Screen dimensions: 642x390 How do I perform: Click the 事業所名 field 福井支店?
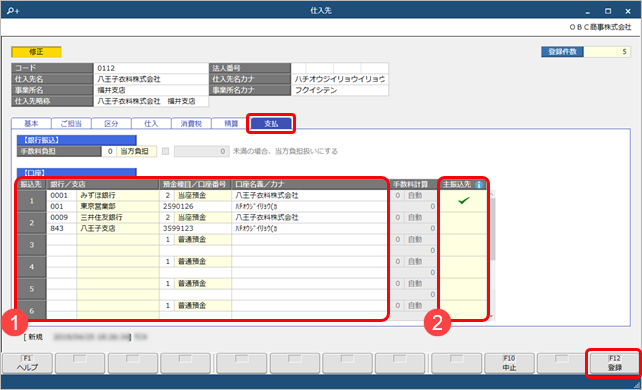click(151, 90)
